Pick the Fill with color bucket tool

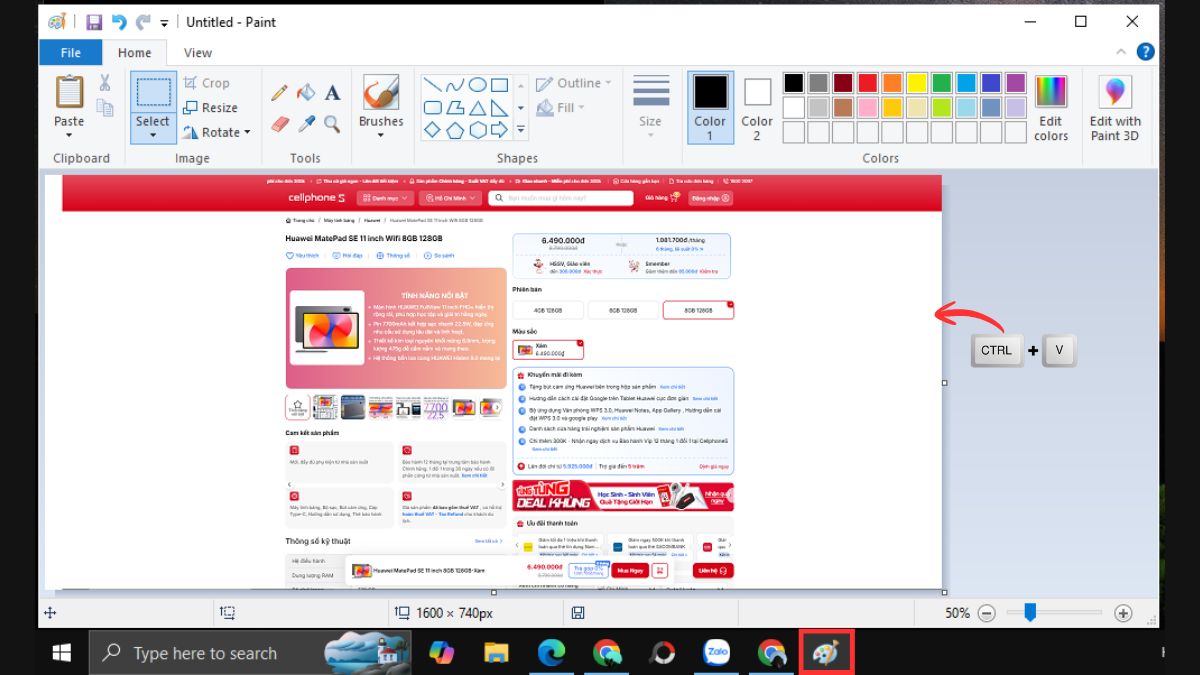(x=306, y=93)
